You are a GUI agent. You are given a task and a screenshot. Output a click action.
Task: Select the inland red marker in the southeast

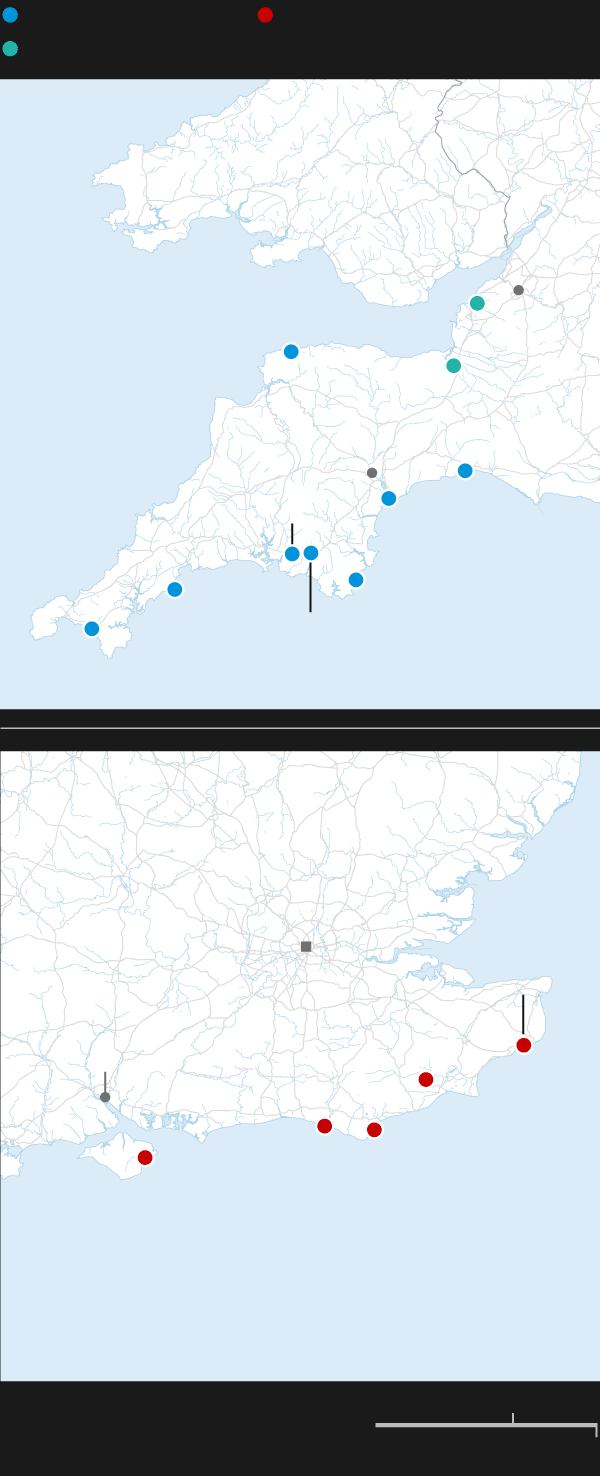coord(426,1080)
